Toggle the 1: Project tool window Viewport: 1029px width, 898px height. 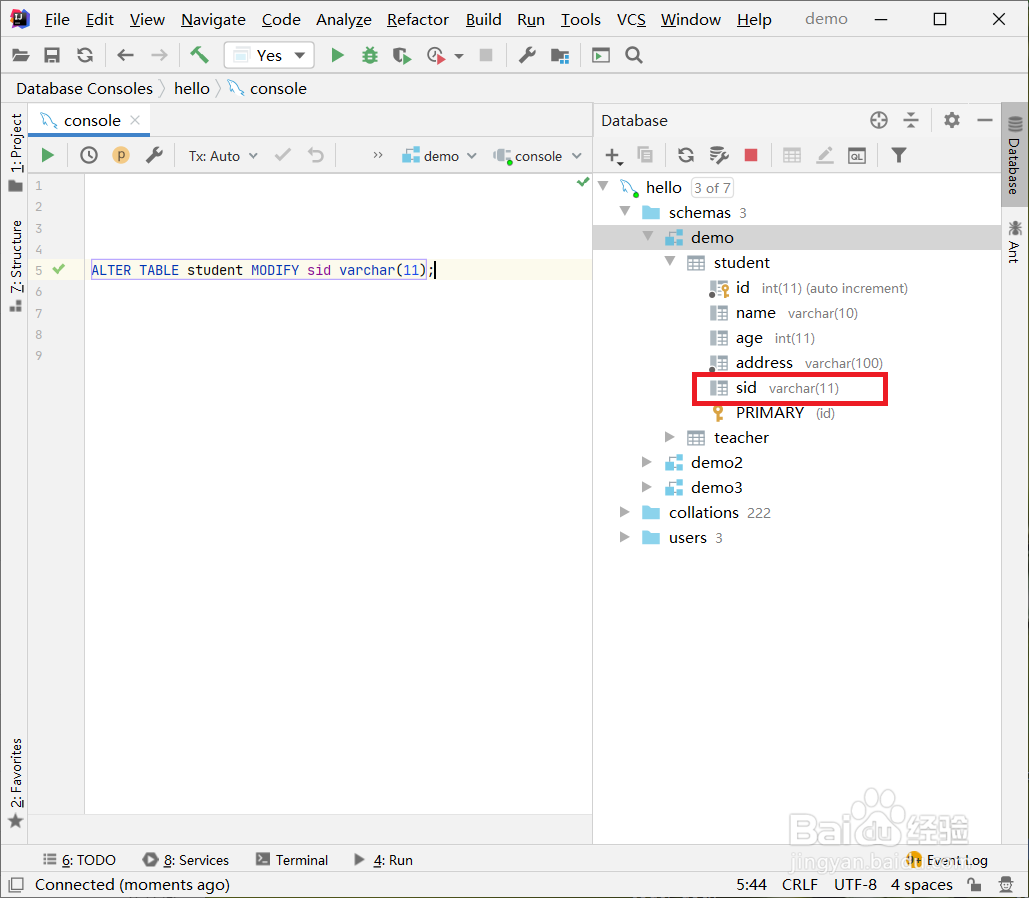pyautogui.click(x=16, y=152)
